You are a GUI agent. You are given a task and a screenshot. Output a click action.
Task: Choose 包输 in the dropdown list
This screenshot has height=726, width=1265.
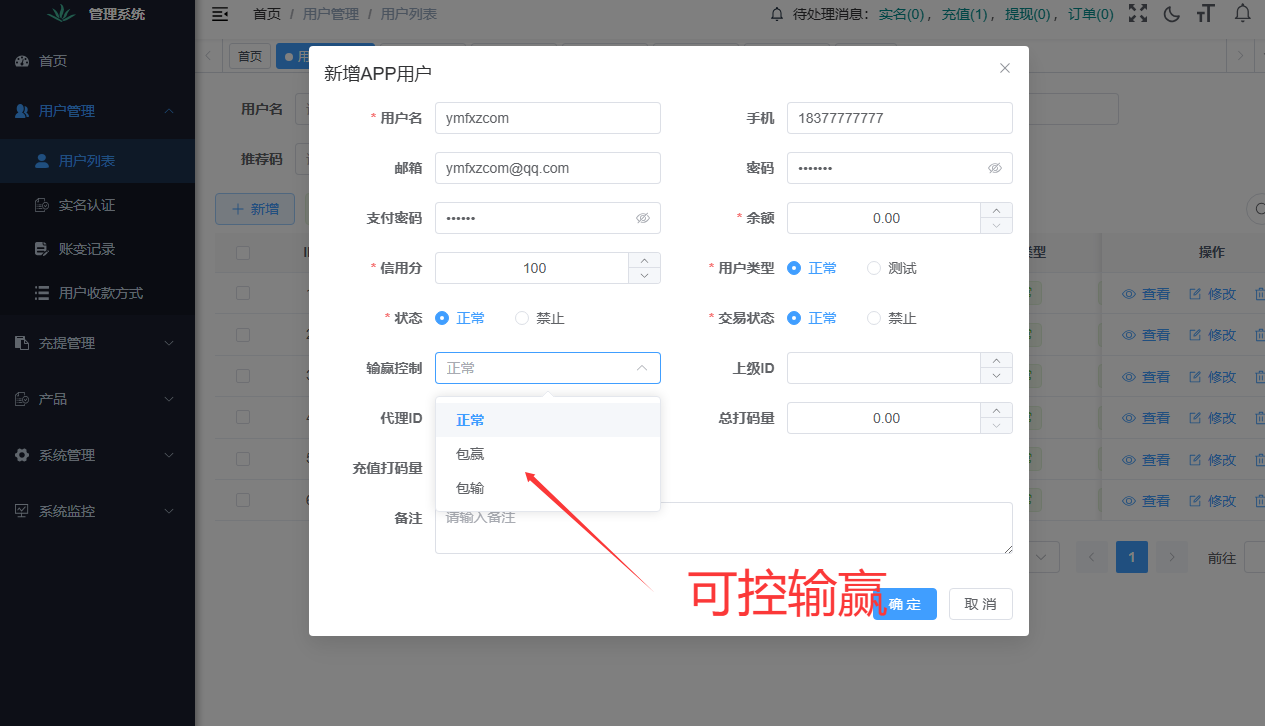(548, 488)
